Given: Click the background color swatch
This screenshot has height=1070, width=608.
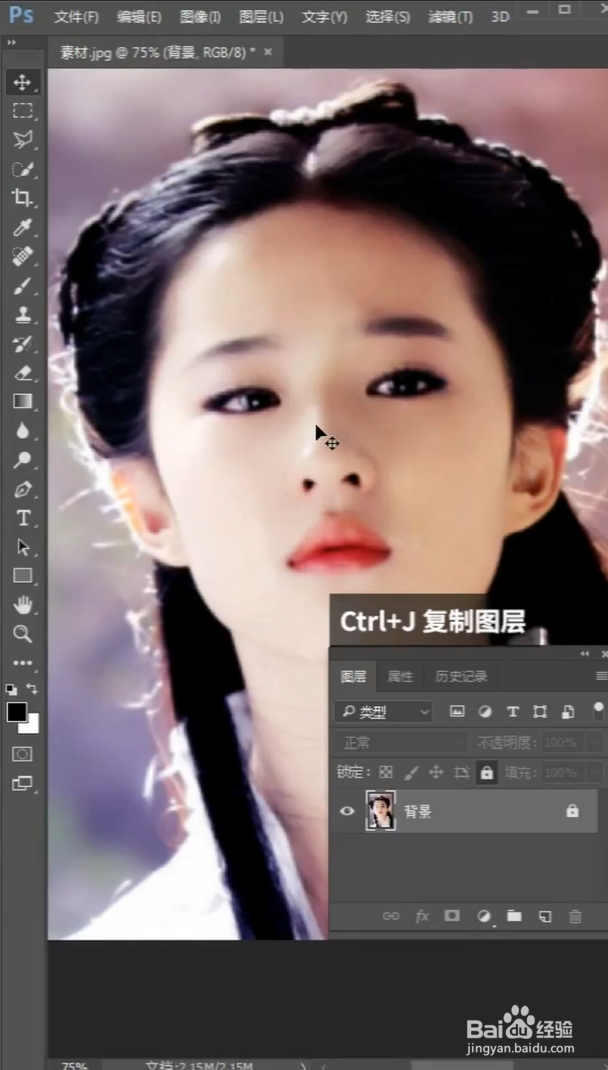Looking at the screenshot, I should pyautogui.click(x=33, y=727).
